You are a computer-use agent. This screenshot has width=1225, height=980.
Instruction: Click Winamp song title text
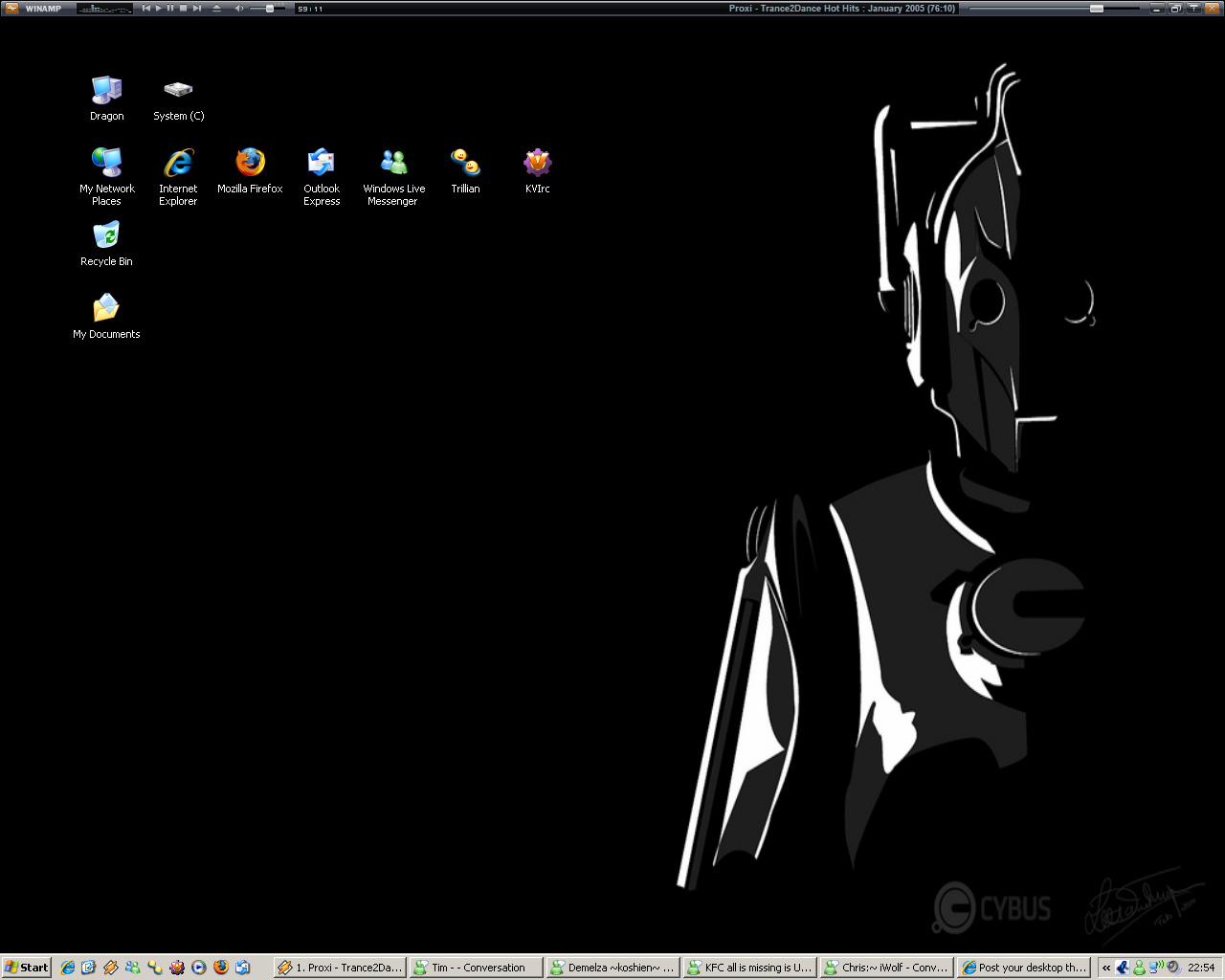pos(842,9)
